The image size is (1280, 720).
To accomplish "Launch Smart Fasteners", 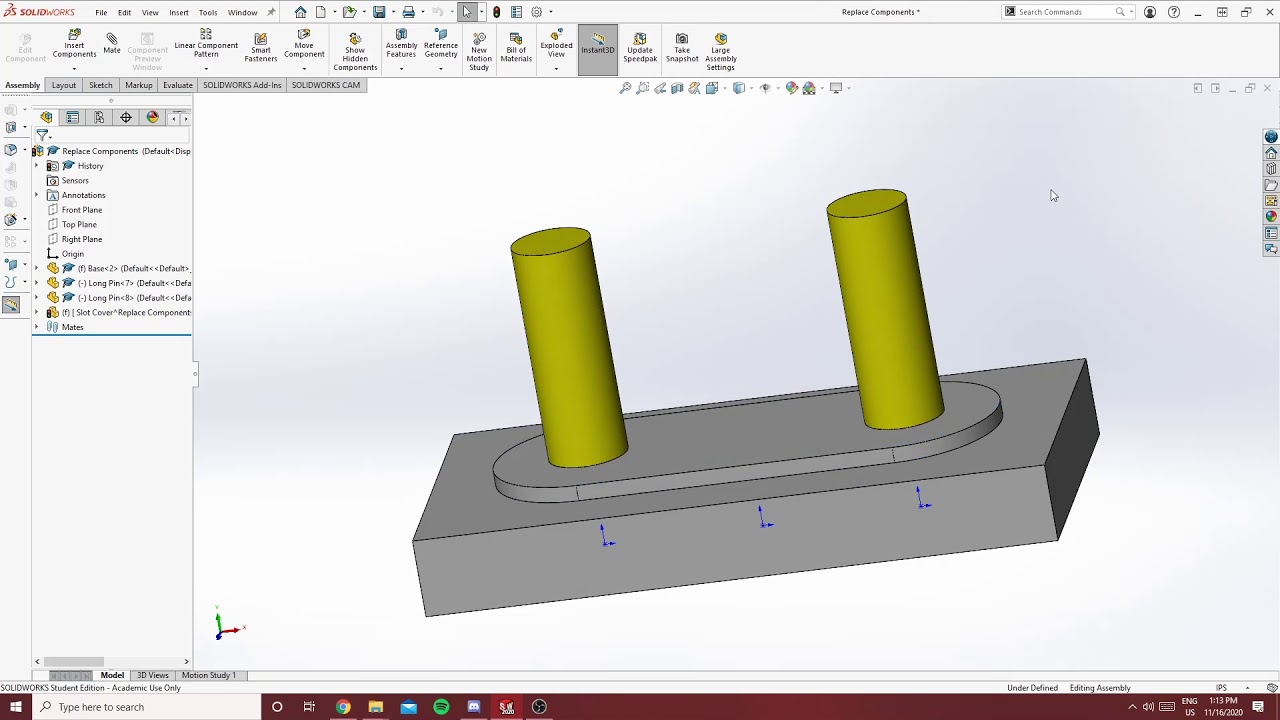I will pyautogui.click(x=261, y=48).
